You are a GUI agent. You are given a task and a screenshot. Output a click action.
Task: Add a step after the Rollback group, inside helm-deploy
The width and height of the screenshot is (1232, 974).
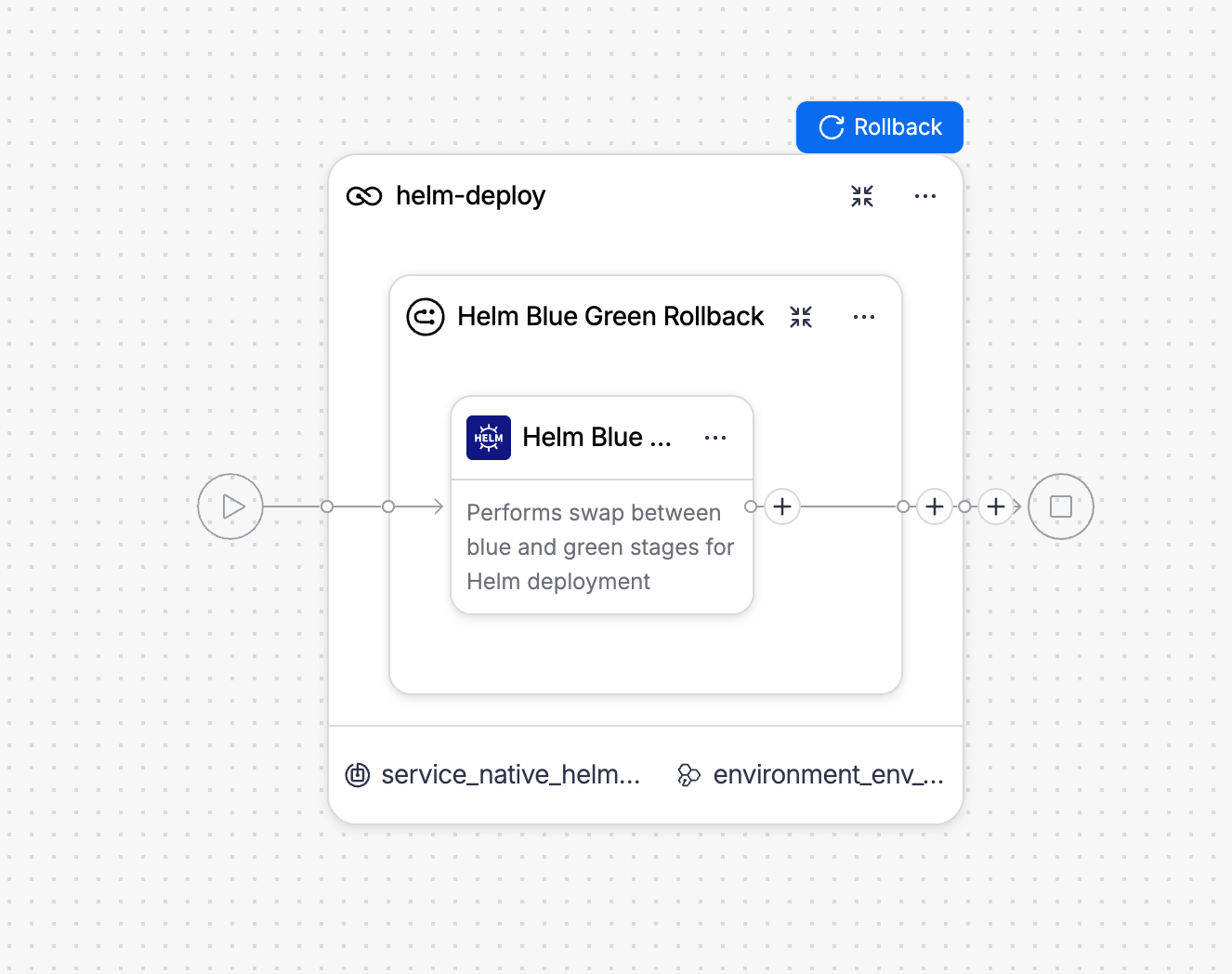point(935,507)
